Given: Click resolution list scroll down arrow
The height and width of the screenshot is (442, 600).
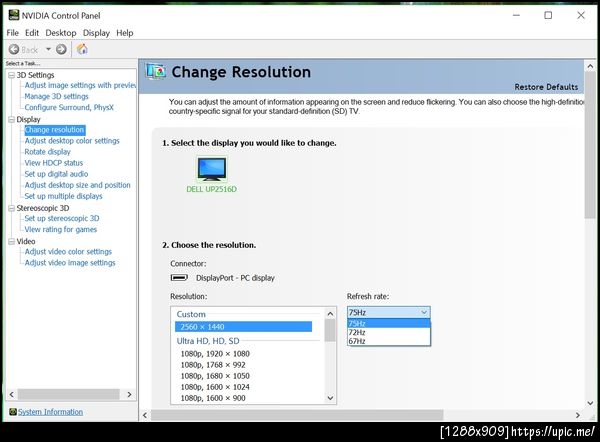Looking at the screenshot, I should [x=330, y=398].
